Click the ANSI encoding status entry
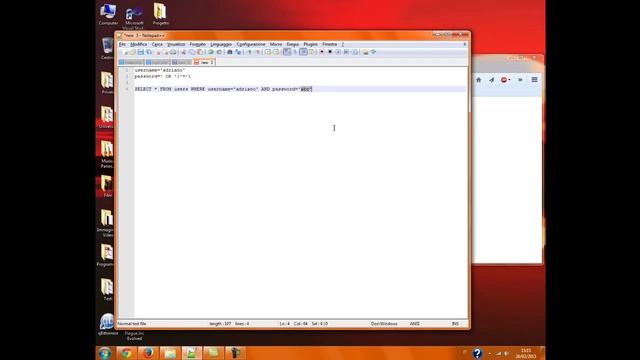This screenshot has width=640, height=360. 415,324
